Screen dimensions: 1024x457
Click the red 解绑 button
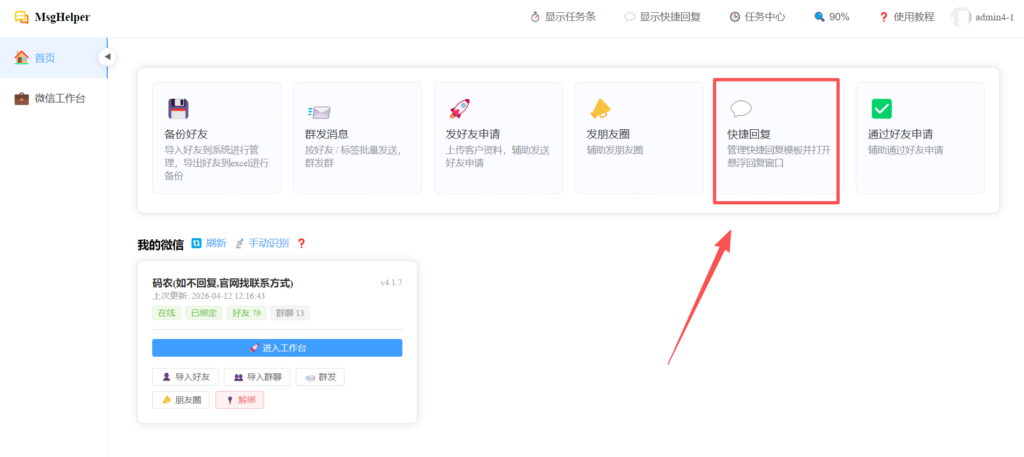pyautogui.click(x=239, y=400)
